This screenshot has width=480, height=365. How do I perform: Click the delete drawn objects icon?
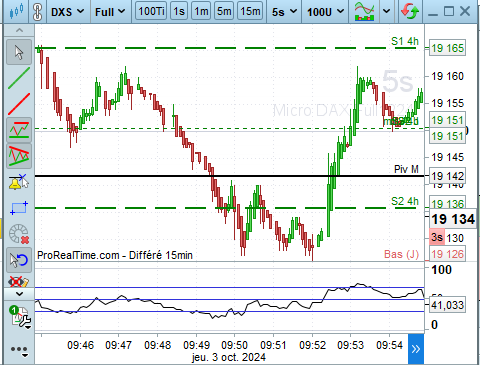point(19,234)
